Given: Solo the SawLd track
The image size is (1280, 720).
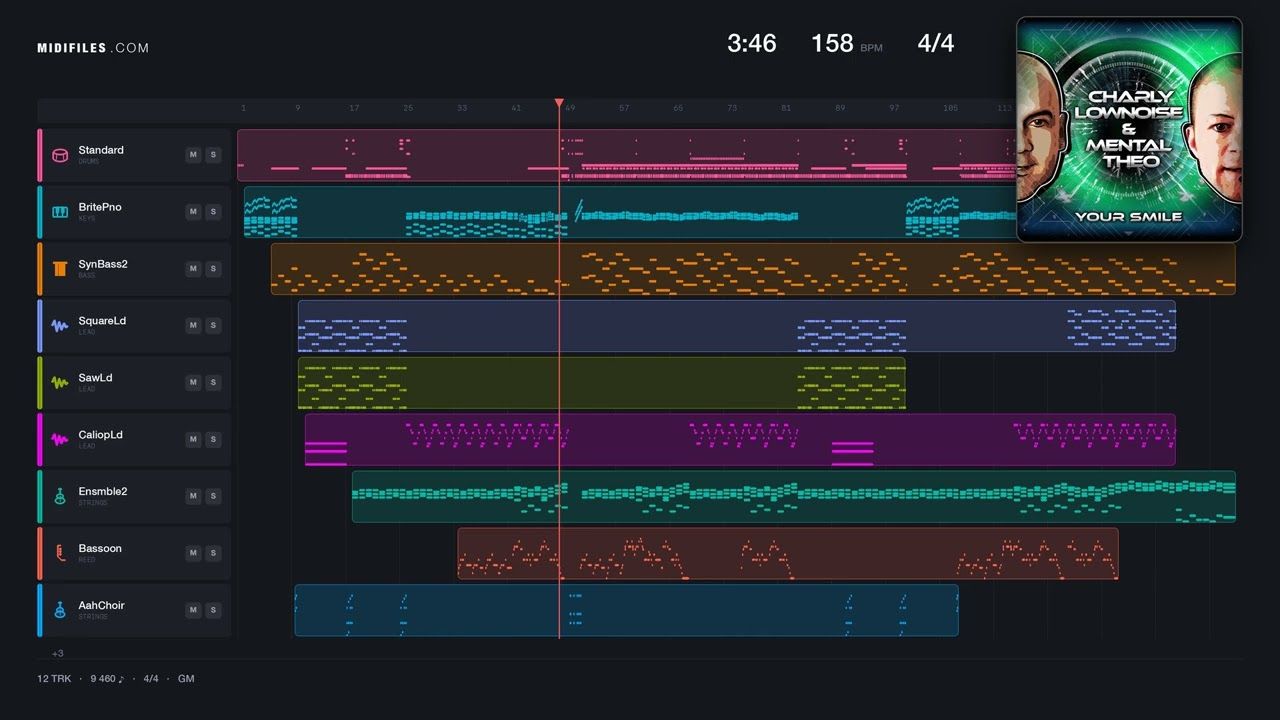Looking at the screenshot, I should click(213, 383).
